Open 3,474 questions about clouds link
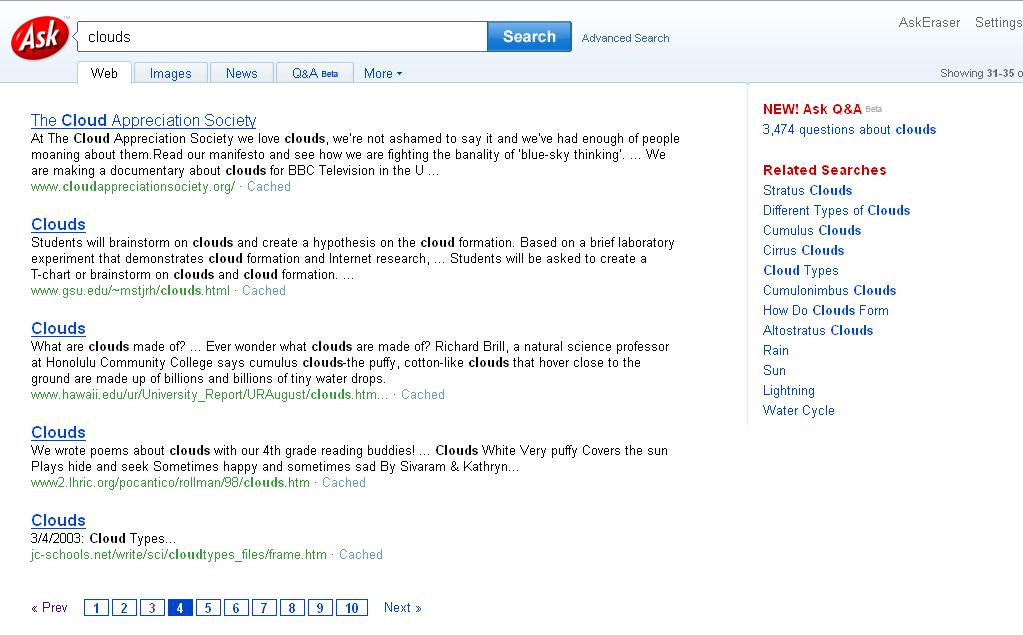Viewport: 1023px width, 635px height. pos(849,129)
